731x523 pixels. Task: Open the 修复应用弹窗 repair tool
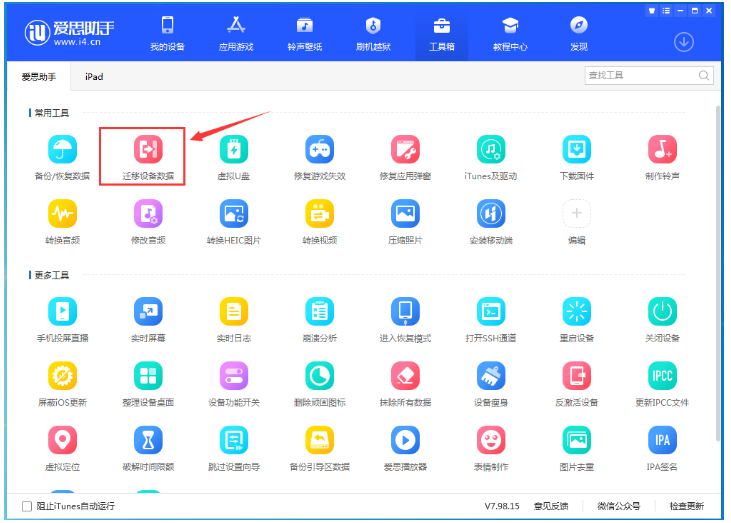406,158
